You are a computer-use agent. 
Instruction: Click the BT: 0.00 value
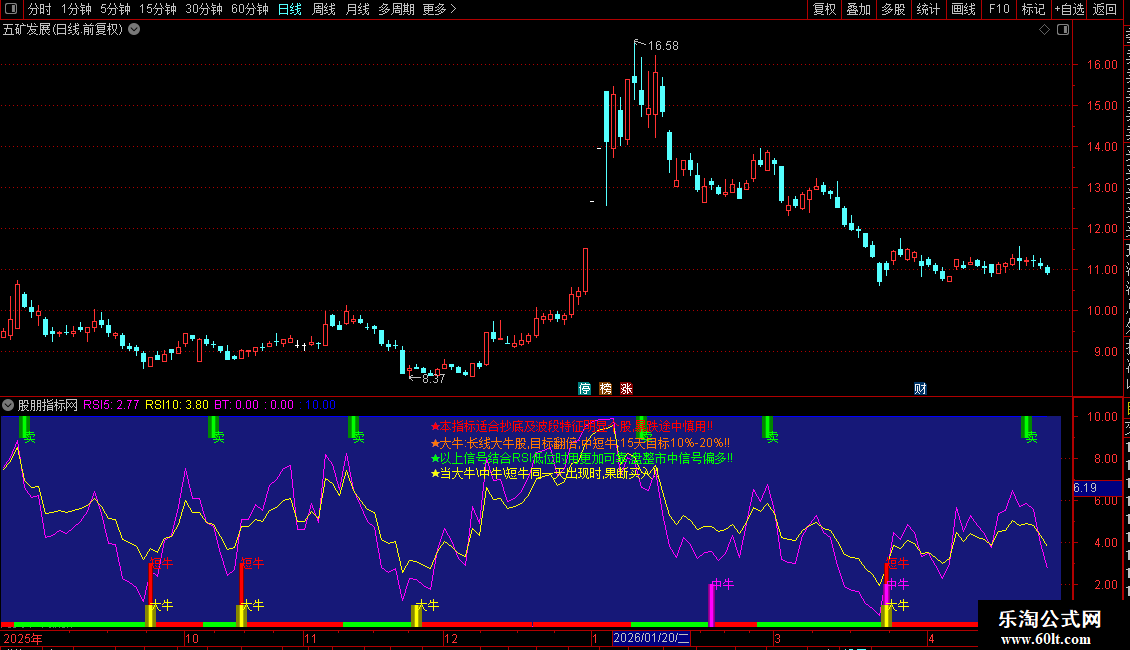coord(236,405)
